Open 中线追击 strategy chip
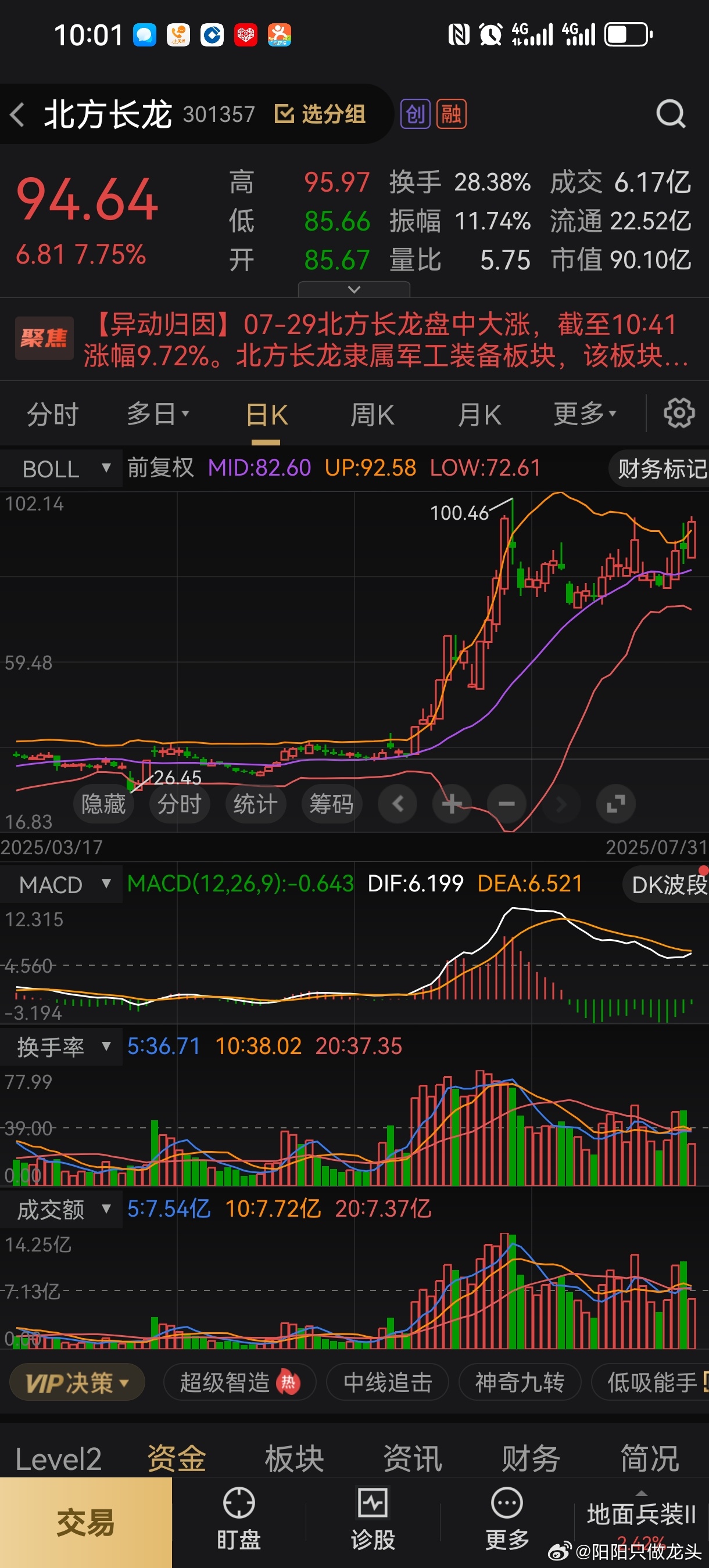 tap(388, 1383)
